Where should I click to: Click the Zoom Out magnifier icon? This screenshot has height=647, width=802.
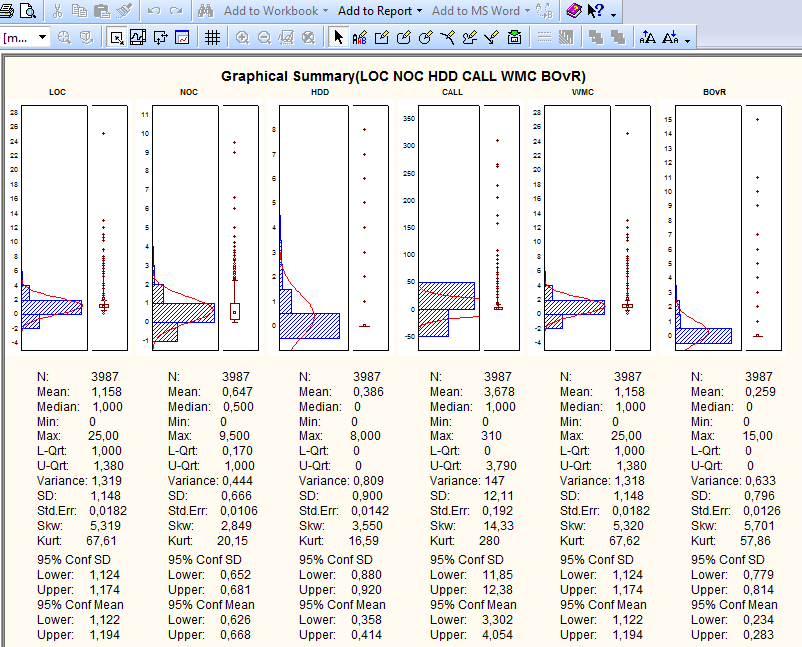(x=264, y=38)
